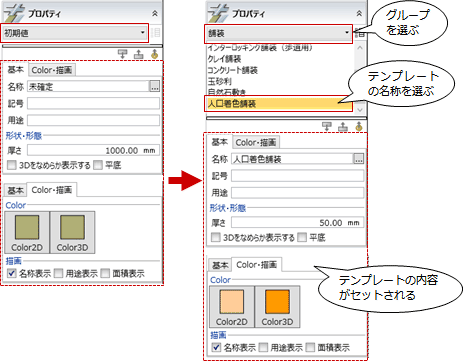Click the gold pick-attribute icon above the 未確定 field
Viewport: 464px width, 363px height.
154,54
